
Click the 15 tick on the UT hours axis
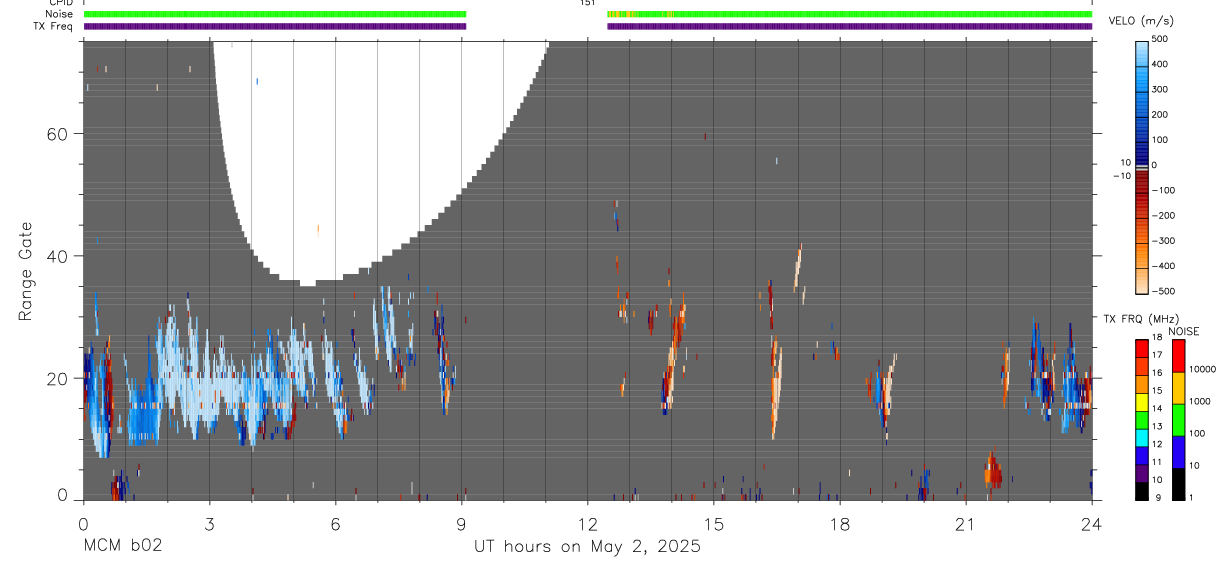(714, 523)
